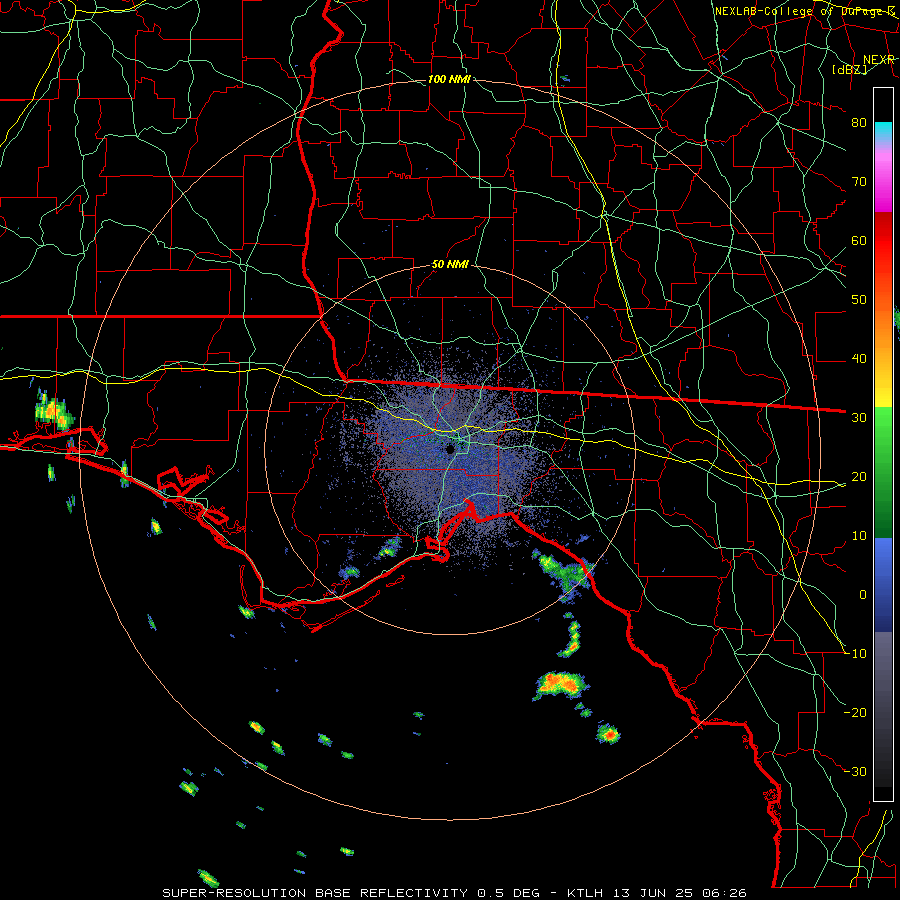Click the "[dBZ]" unit label above the scale
This screenshot has width=900, height=900.
pos(849,69)
